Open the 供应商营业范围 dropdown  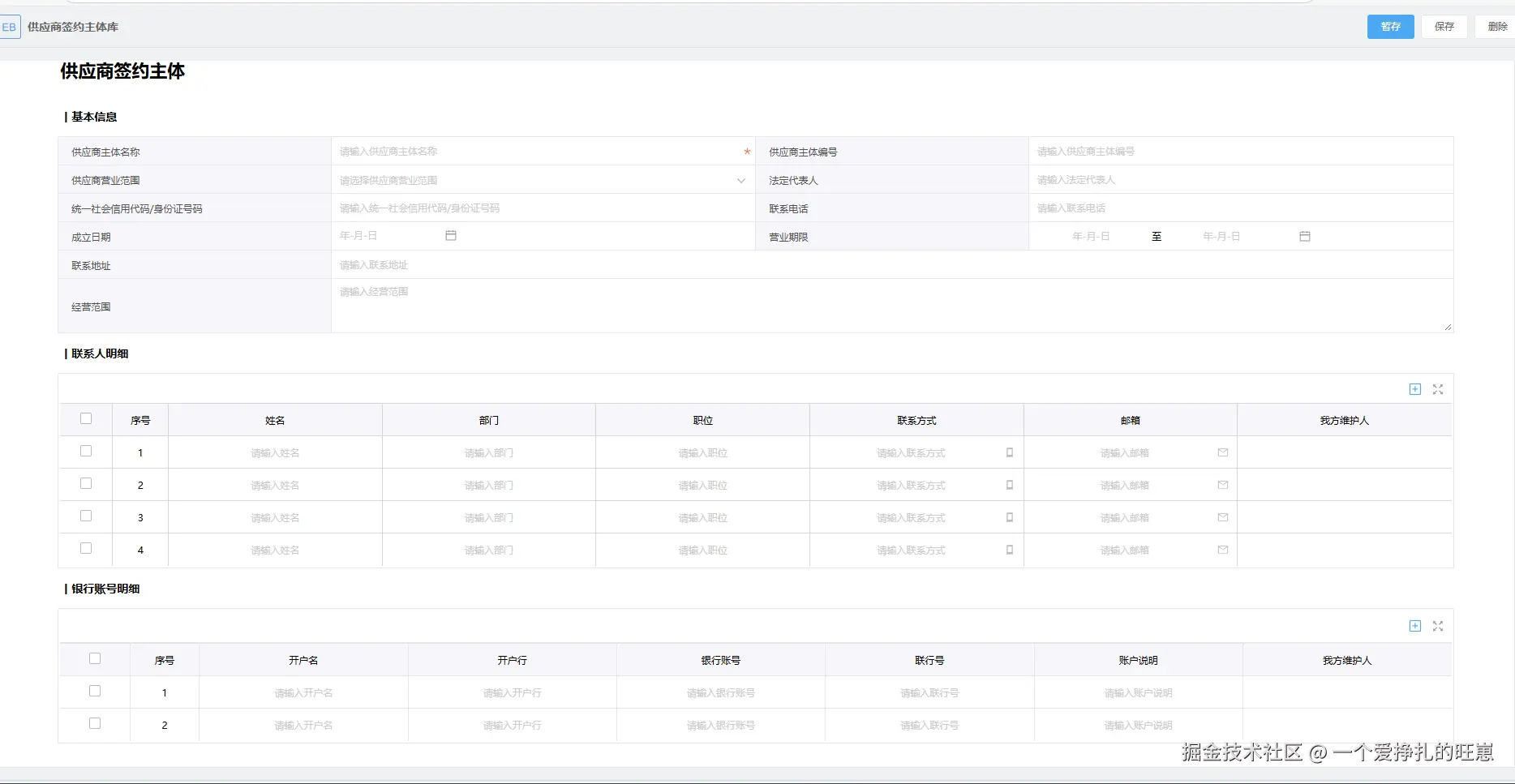click(543, 180)
